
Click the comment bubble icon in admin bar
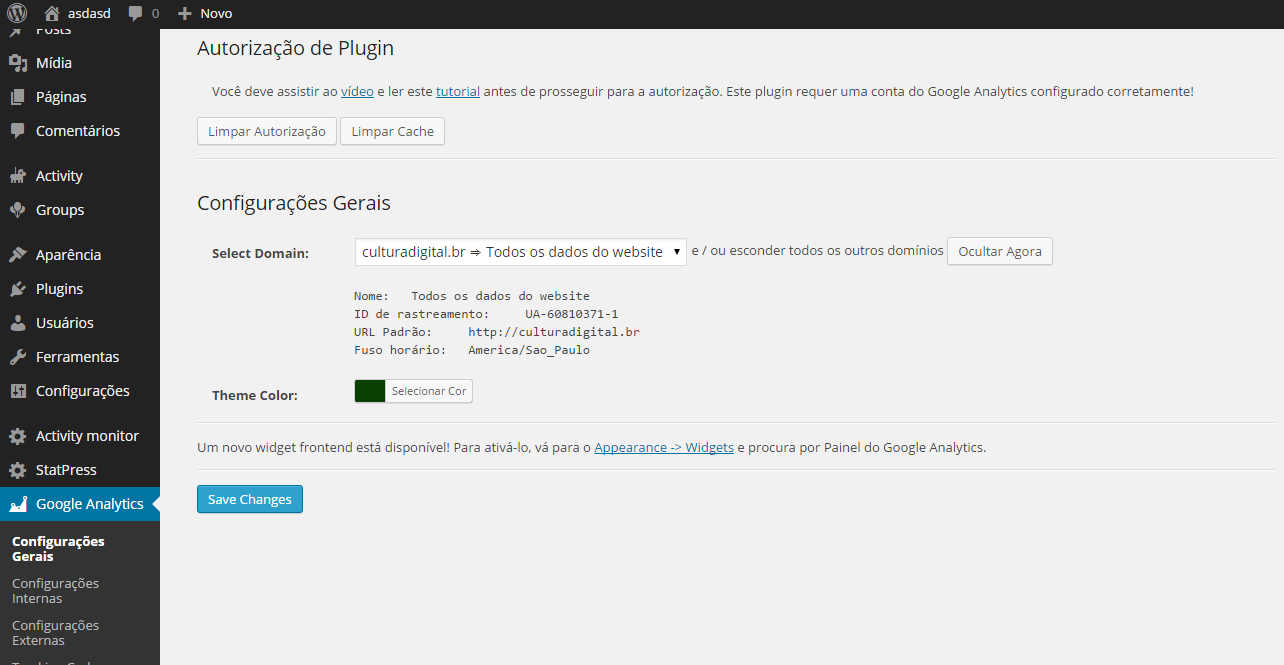click(135, 14)
